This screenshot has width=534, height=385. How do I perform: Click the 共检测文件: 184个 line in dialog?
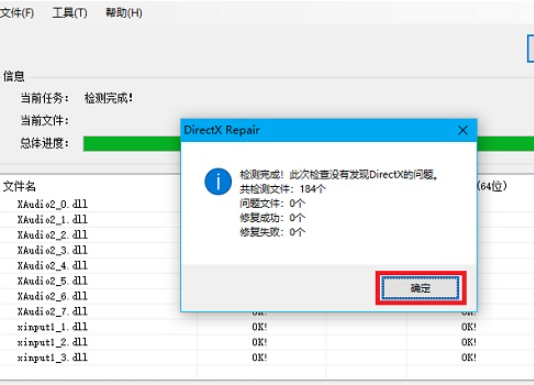coord(283,189)
